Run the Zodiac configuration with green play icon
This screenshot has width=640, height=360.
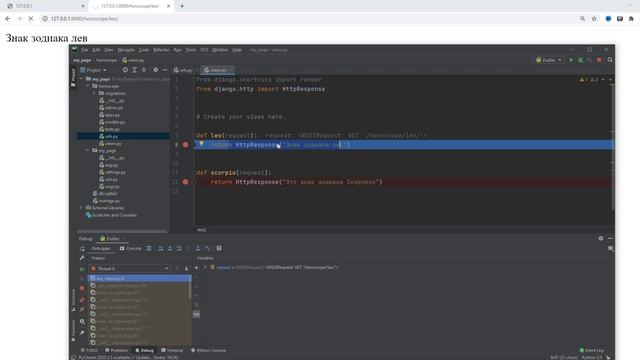pos(571,60)
